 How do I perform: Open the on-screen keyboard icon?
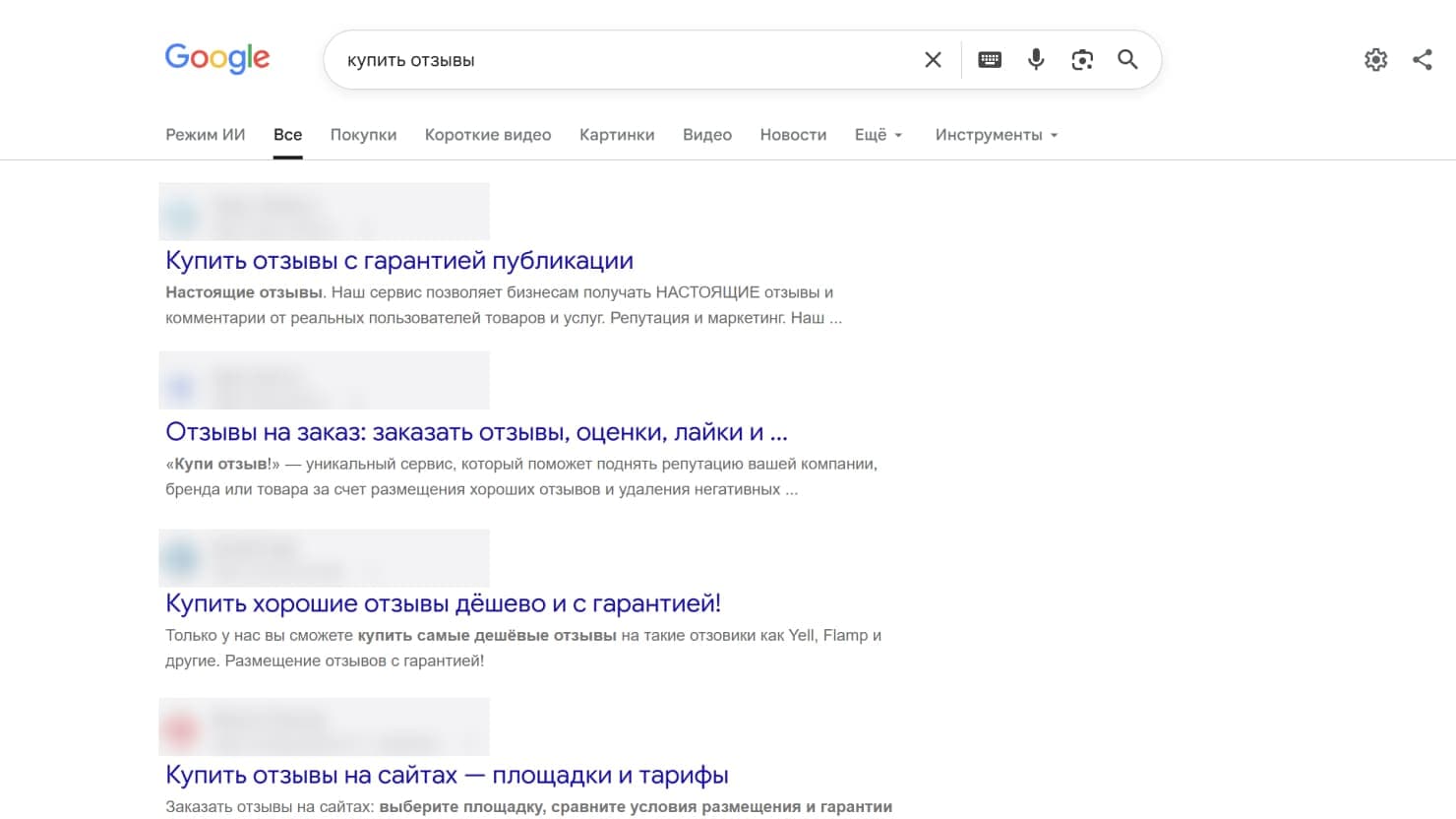[990, 60]
